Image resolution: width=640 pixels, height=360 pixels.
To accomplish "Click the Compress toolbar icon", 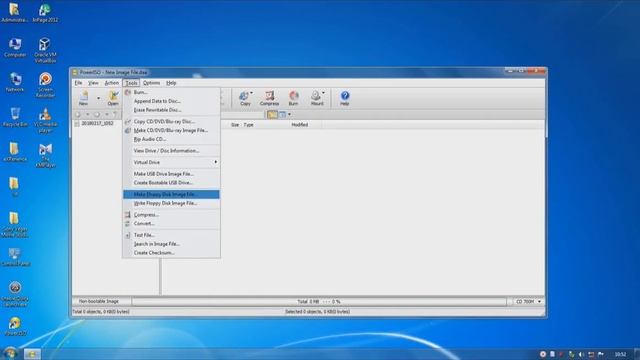I will point(269,98).
